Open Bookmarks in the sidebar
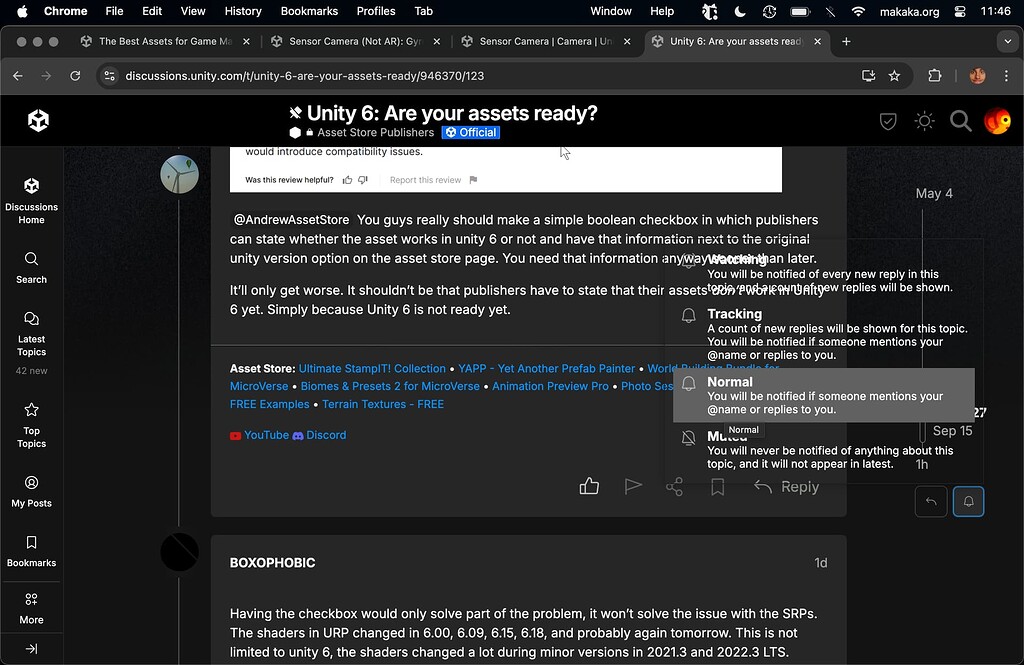This screenshot has width=1024, height=665. (31, 551)
